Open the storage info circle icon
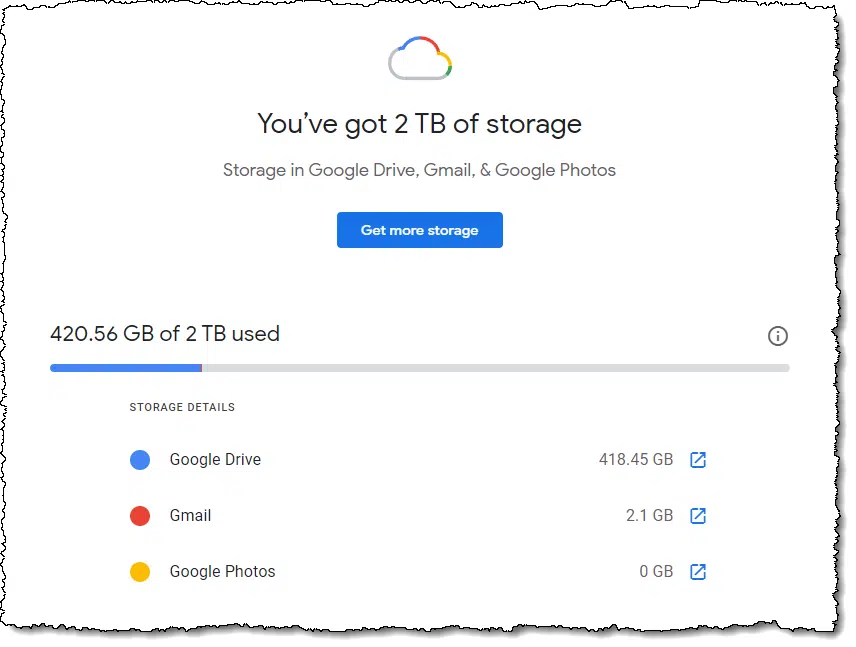The height and width of the screenshot is (647, 856). [x=777, y=336]
